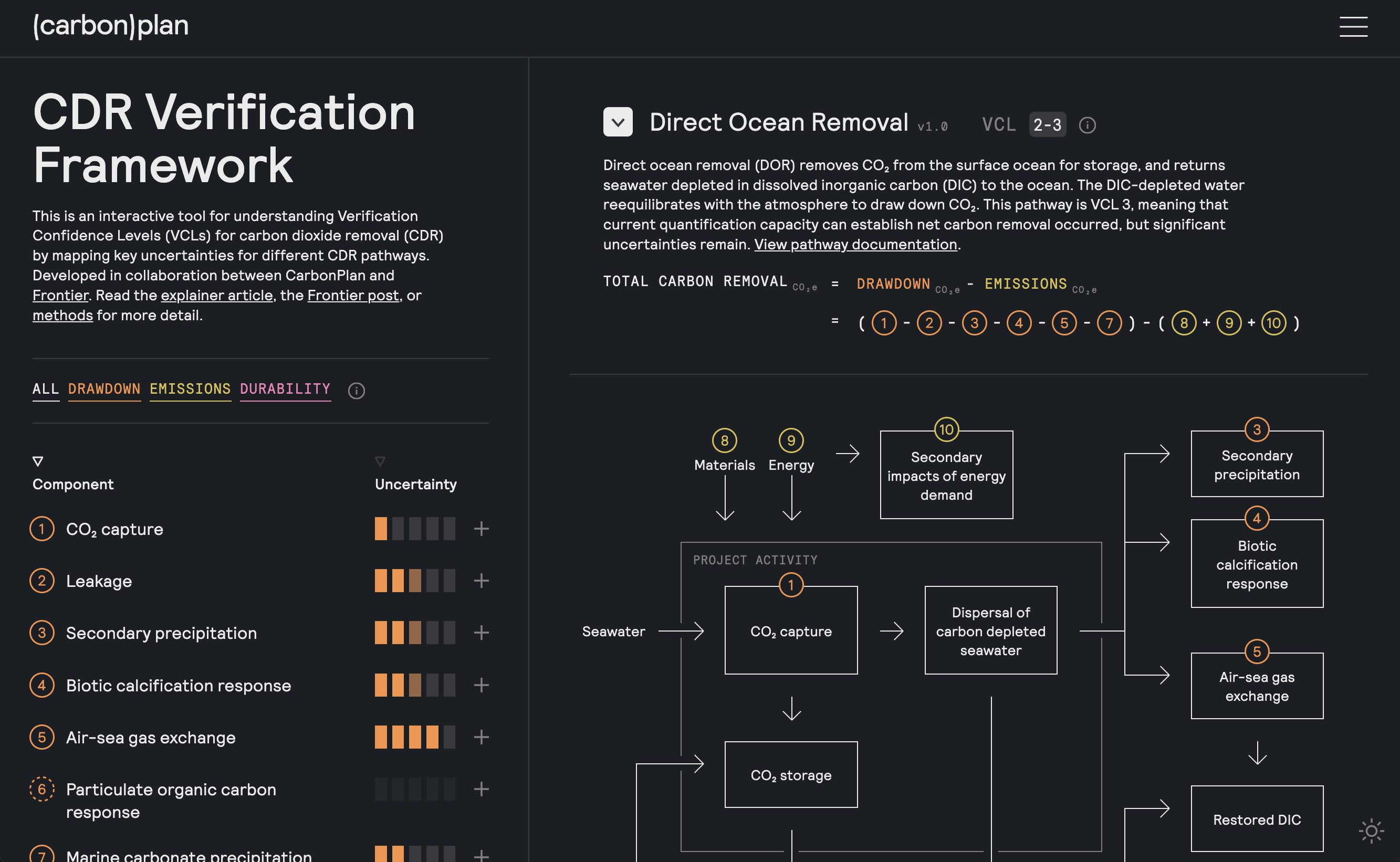1400x862 pixels.
Task: Expand the CO₂ capture row with the plus
Action: point(482,529)
